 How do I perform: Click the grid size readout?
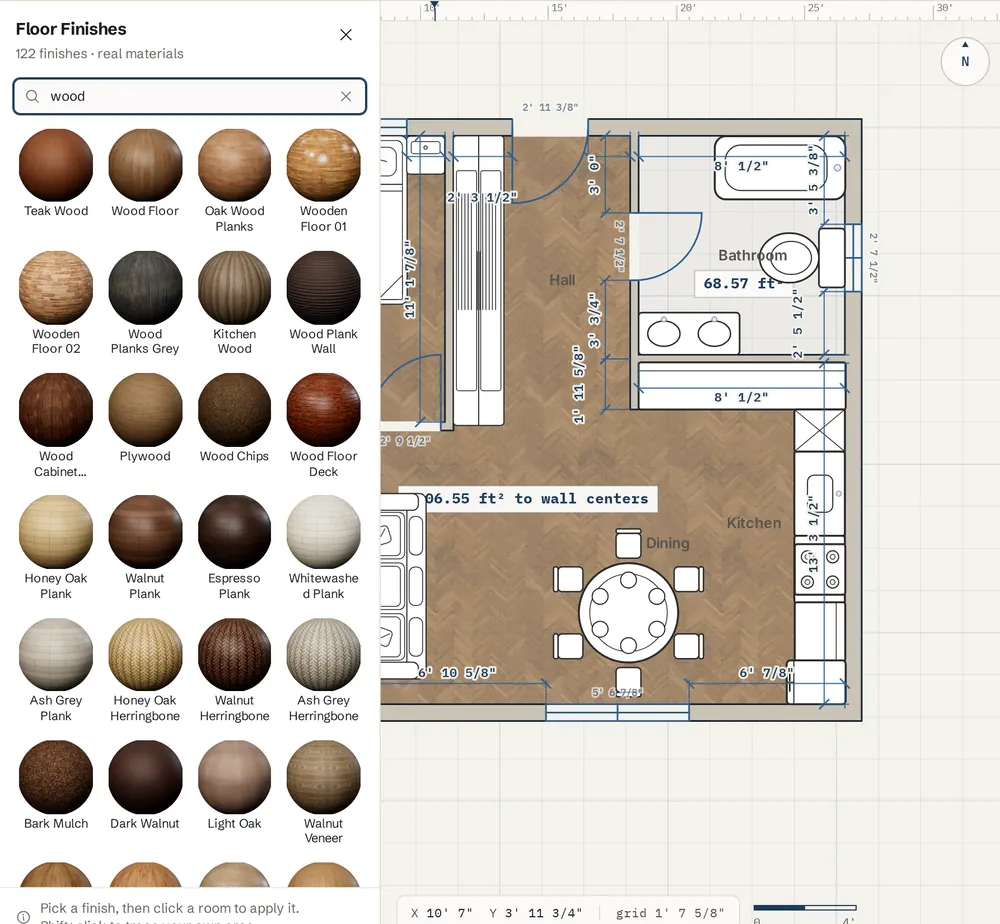pos(670,913)
